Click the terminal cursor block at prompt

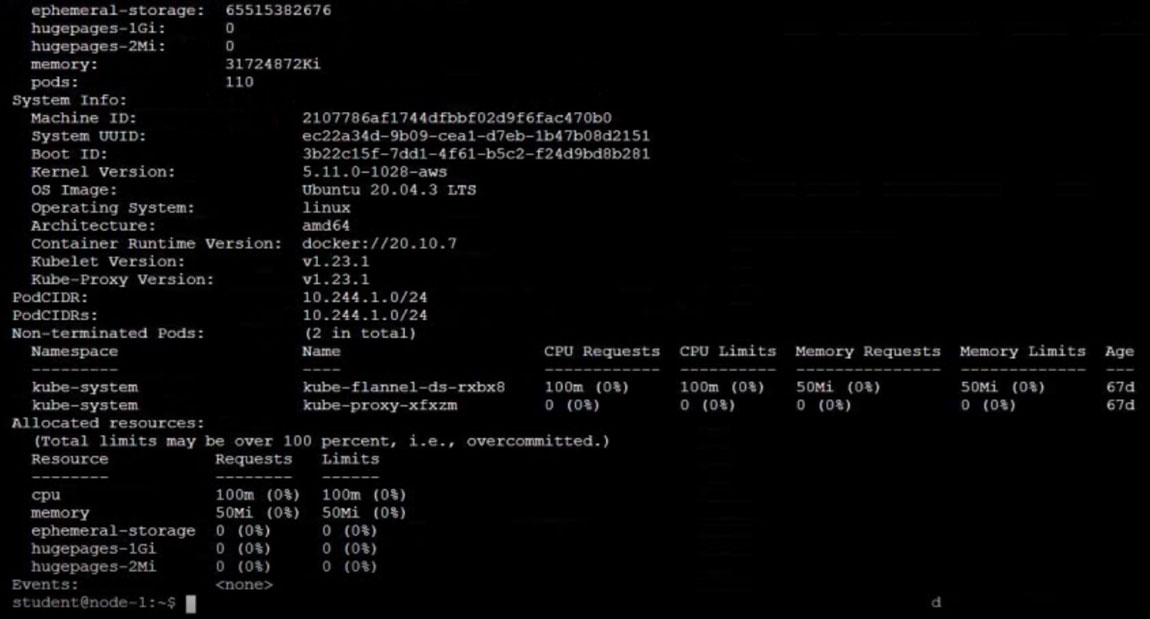(191, 604)
